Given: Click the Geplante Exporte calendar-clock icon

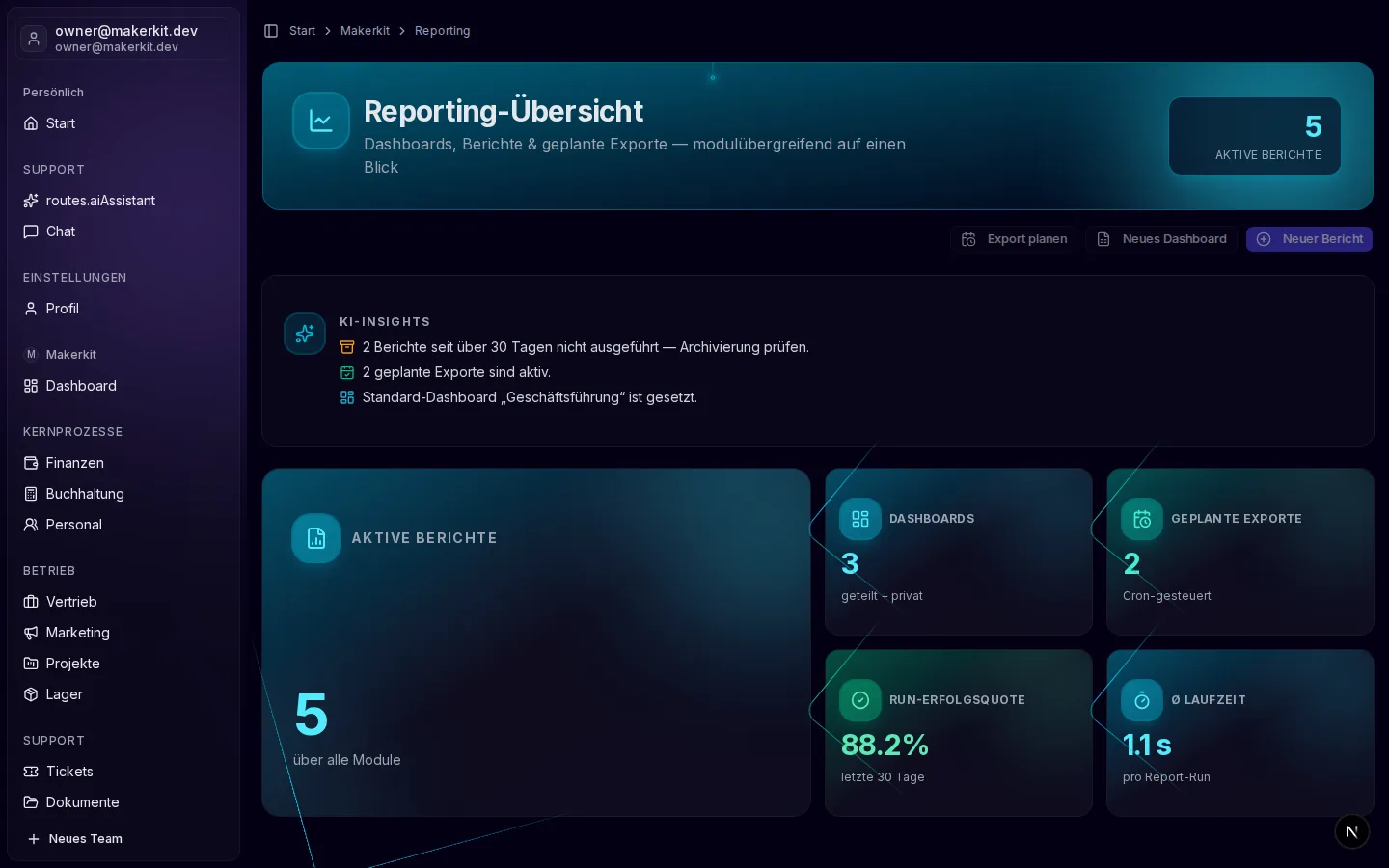Looking at the screenshot, I should (1142, 519).
